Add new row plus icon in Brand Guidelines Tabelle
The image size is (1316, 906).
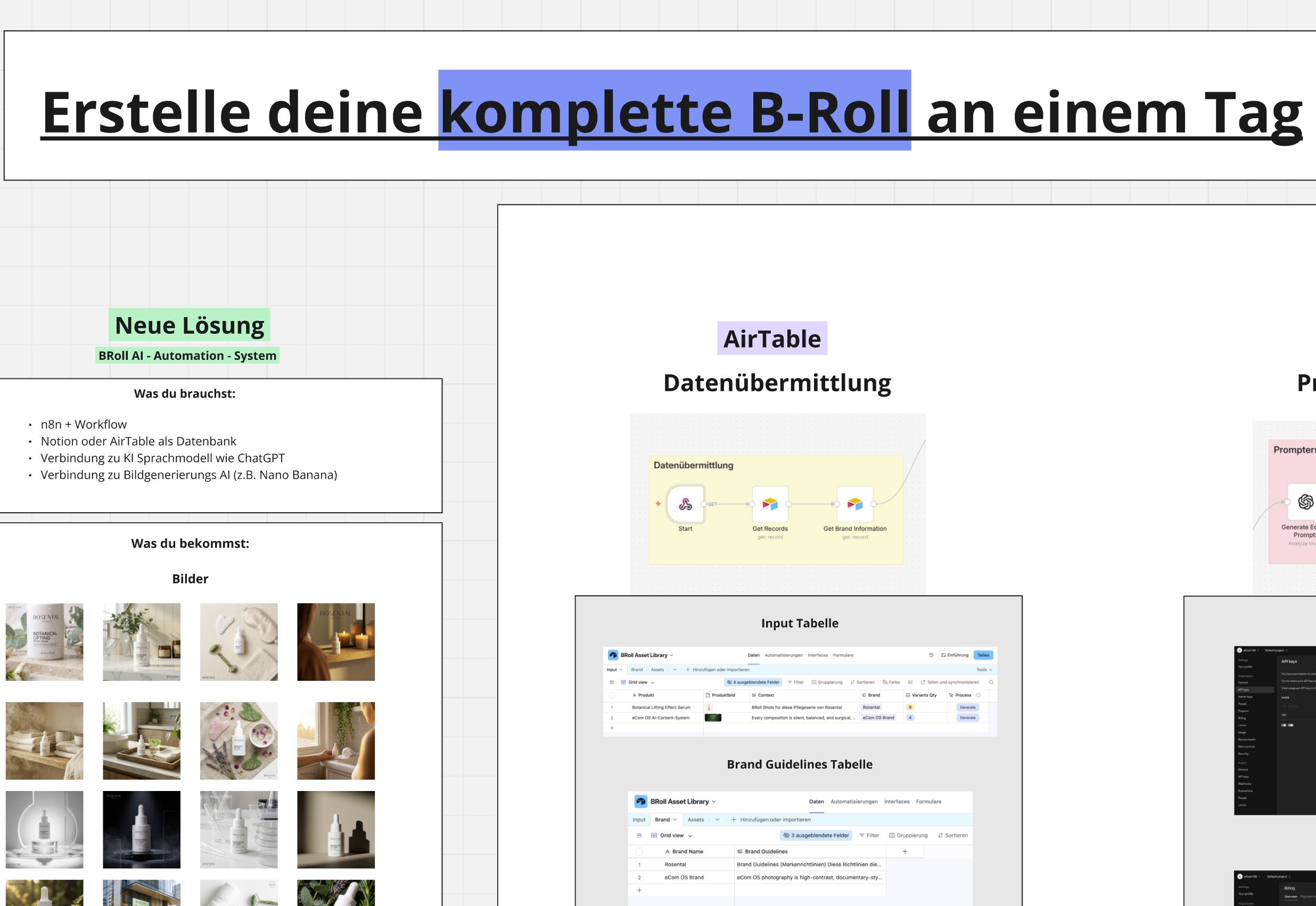coord(639,890)
